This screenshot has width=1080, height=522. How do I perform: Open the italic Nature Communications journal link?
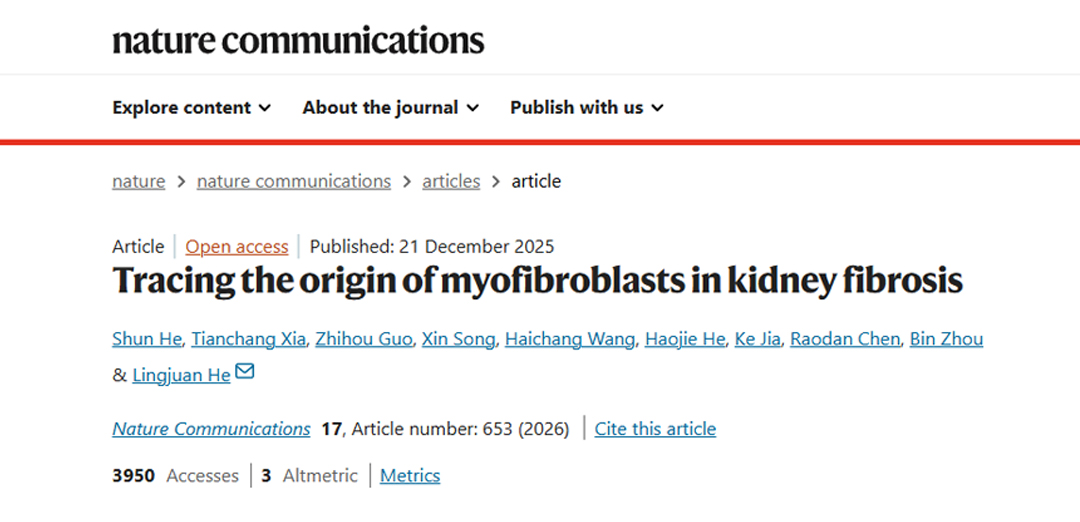tap(211, 429)
